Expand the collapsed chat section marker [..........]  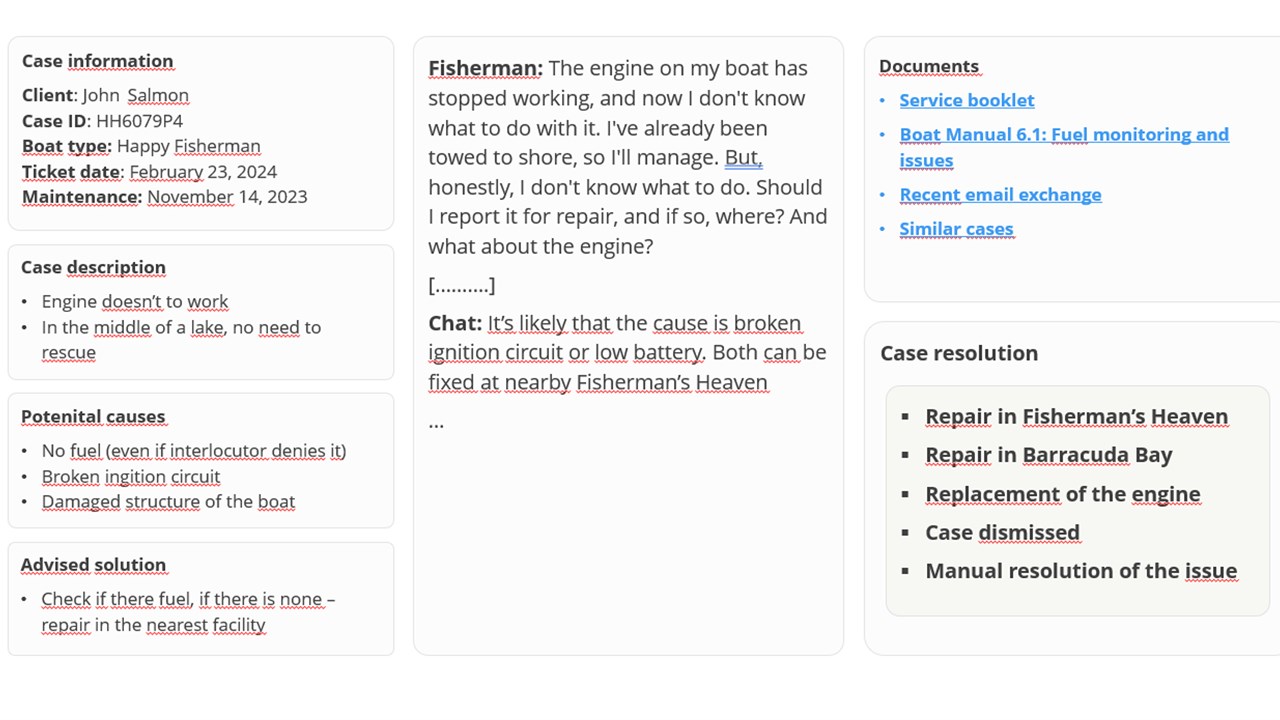pyautogui.click(x=461, y=286)
